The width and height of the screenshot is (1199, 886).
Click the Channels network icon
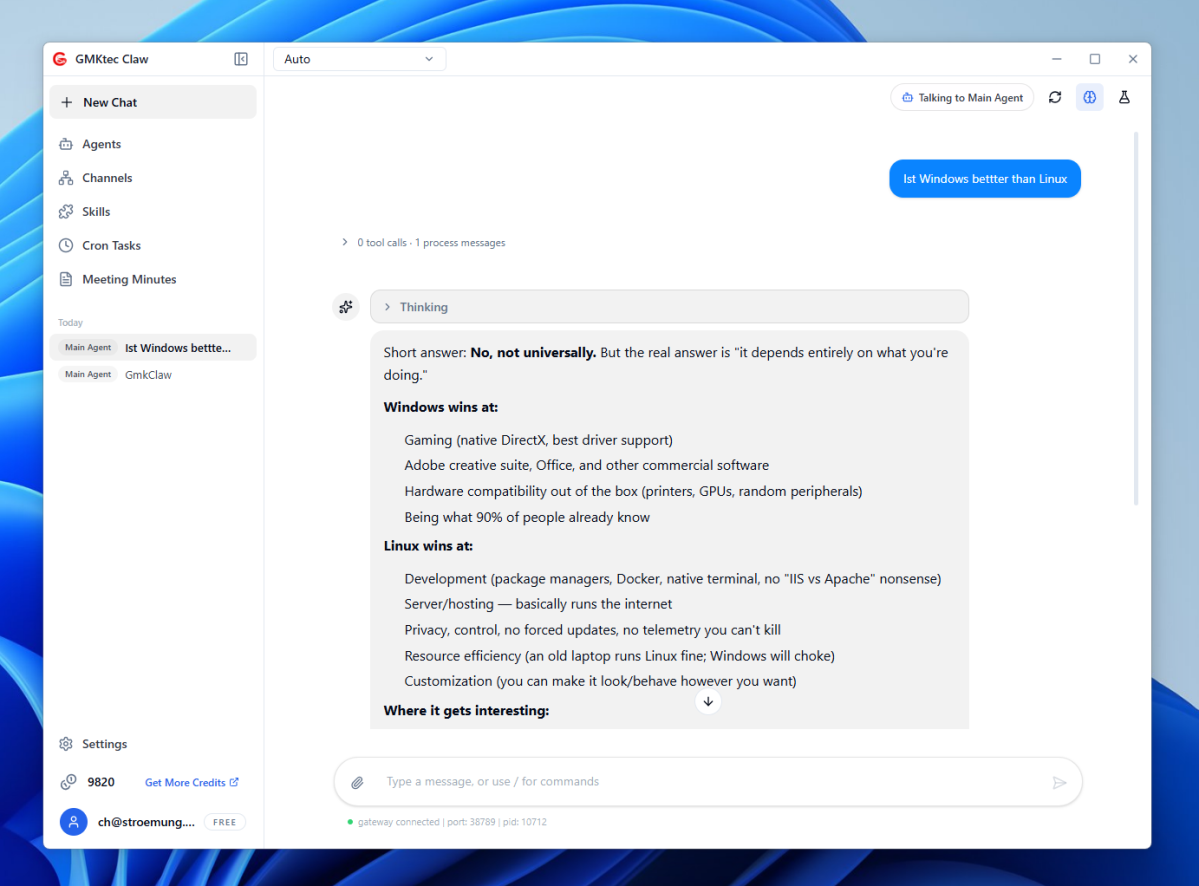click(66, 177)
